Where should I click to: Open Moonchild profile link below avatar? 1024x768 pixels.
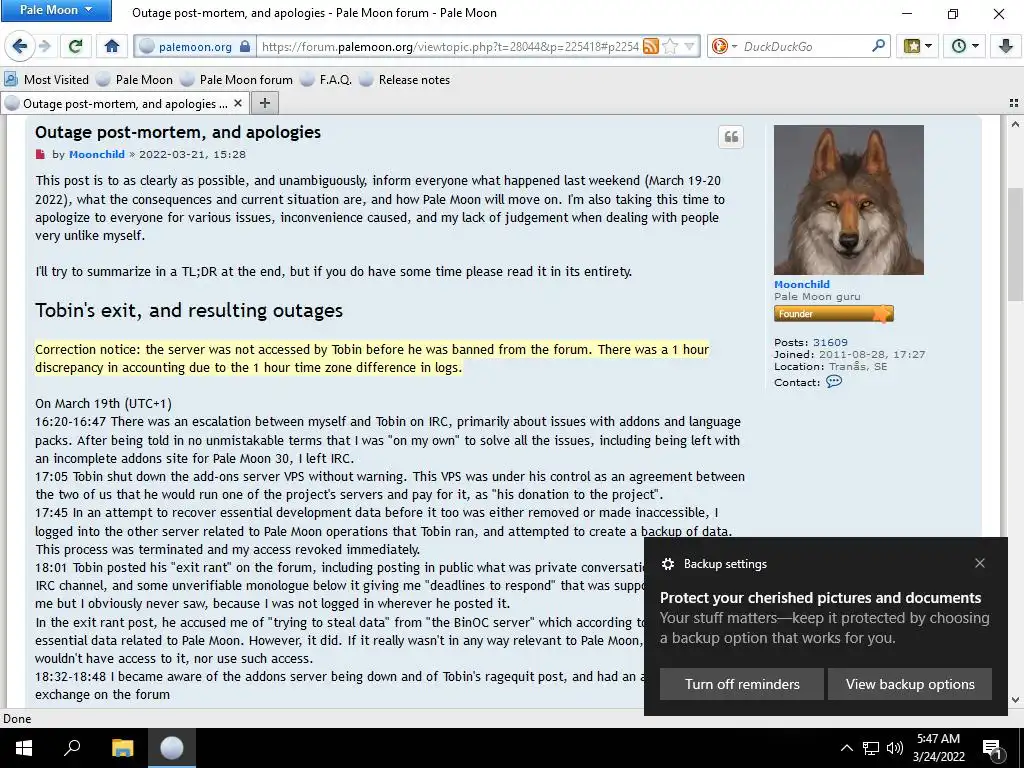[802, 284]
